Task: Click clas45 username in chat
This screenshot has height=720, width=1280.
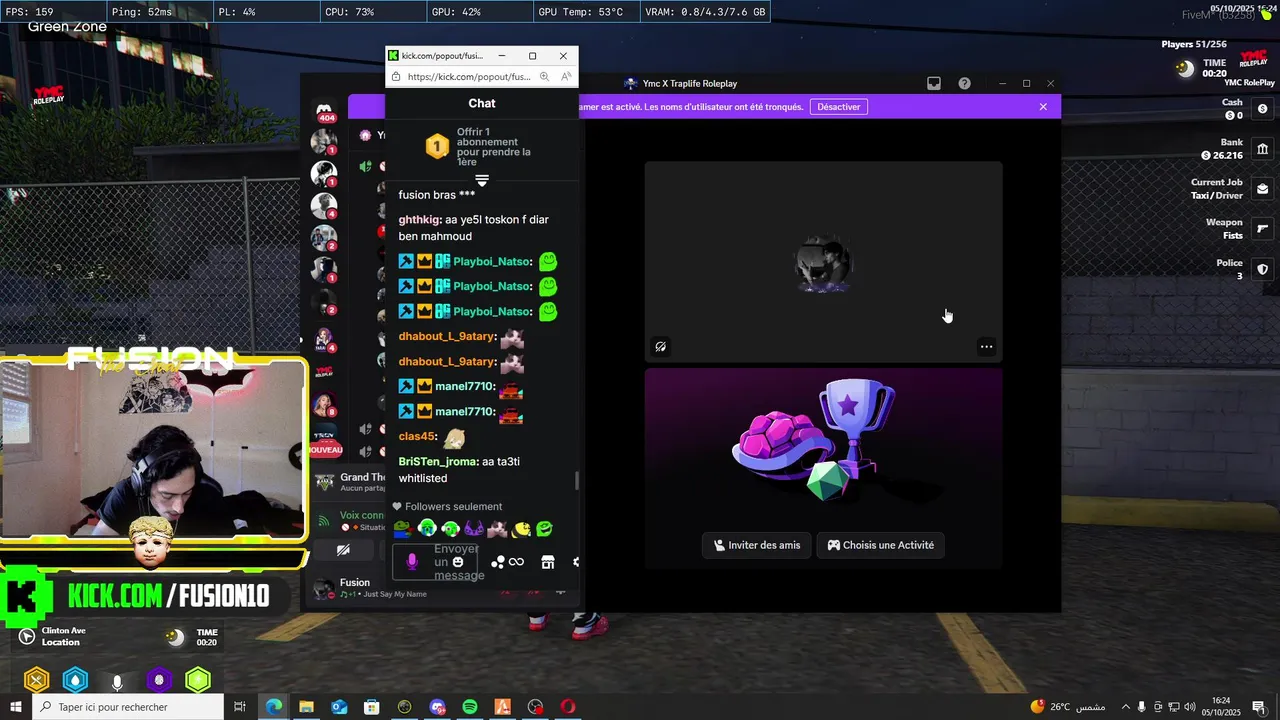Action: (417, 437)
